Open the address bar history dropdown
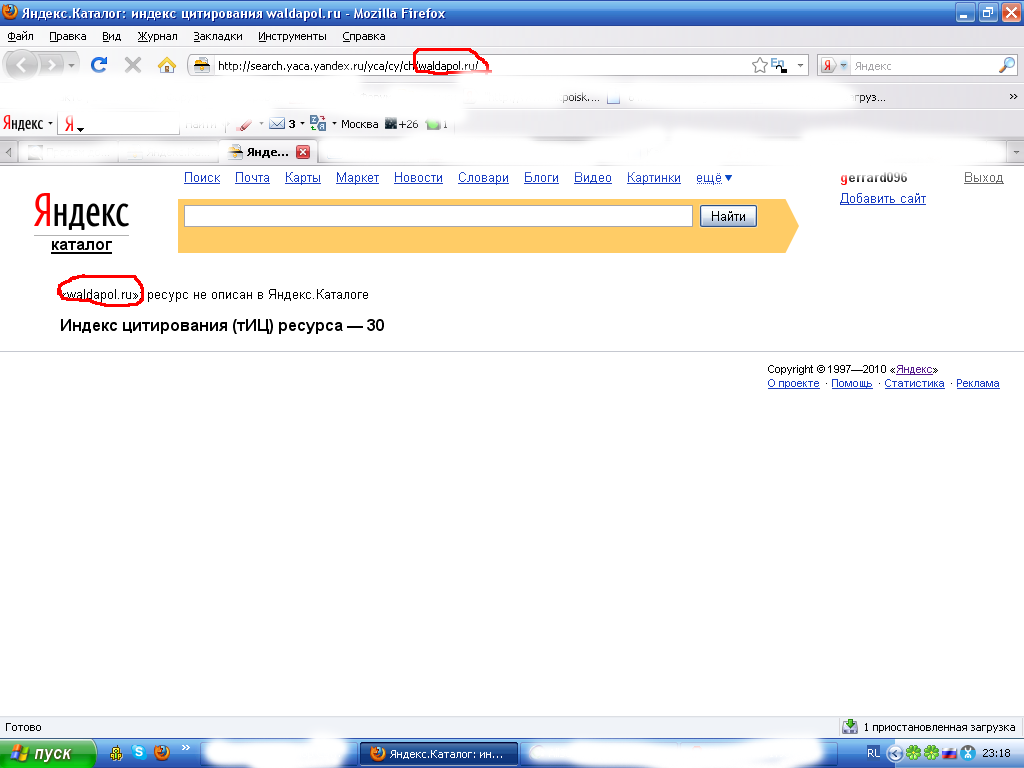1024x768 pixels. pyautogui.click(x=801, y=65)
